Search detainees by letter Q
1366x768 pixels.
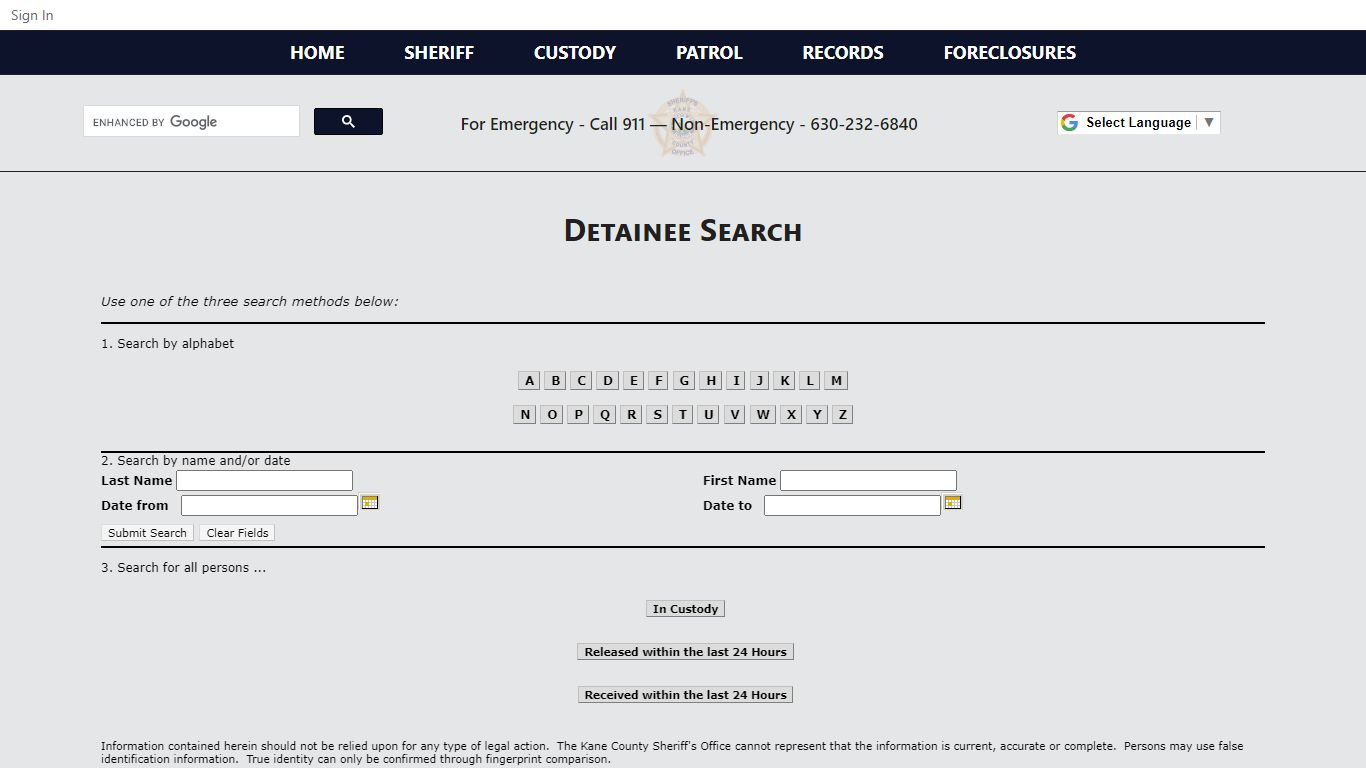[604, 415]
